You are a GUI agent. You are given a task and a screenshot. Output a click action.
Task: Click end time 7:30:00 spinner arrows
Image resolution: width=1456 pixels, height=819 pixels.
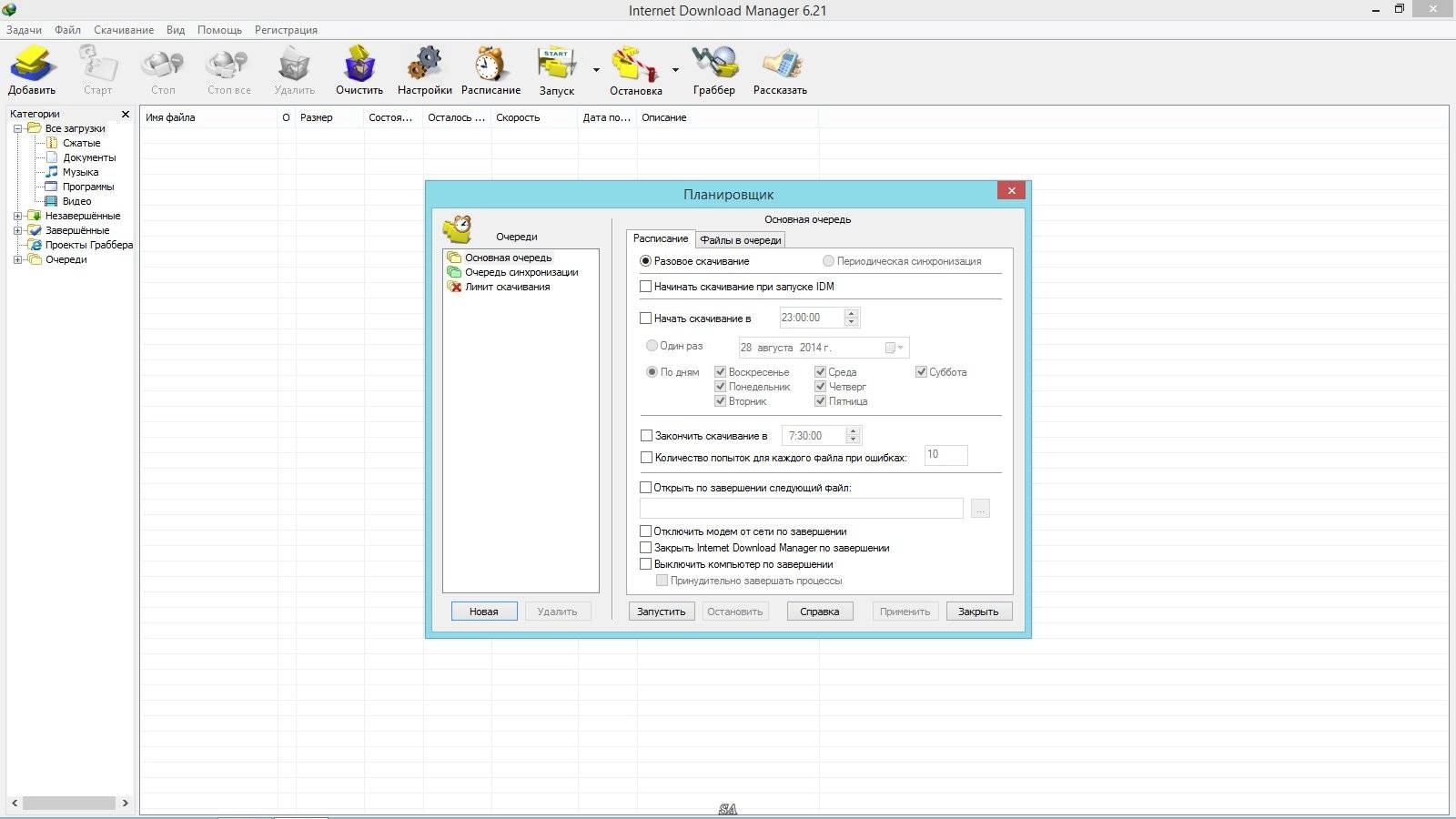coord(853,436)
